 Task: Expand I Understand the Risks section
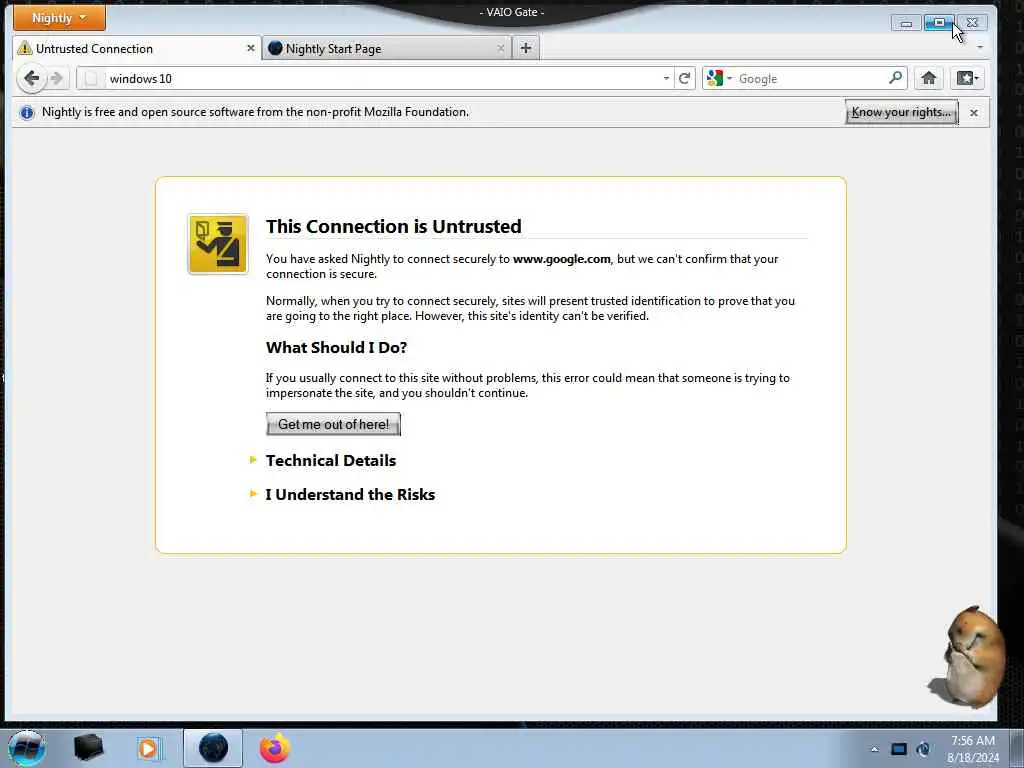pos(349,494)
